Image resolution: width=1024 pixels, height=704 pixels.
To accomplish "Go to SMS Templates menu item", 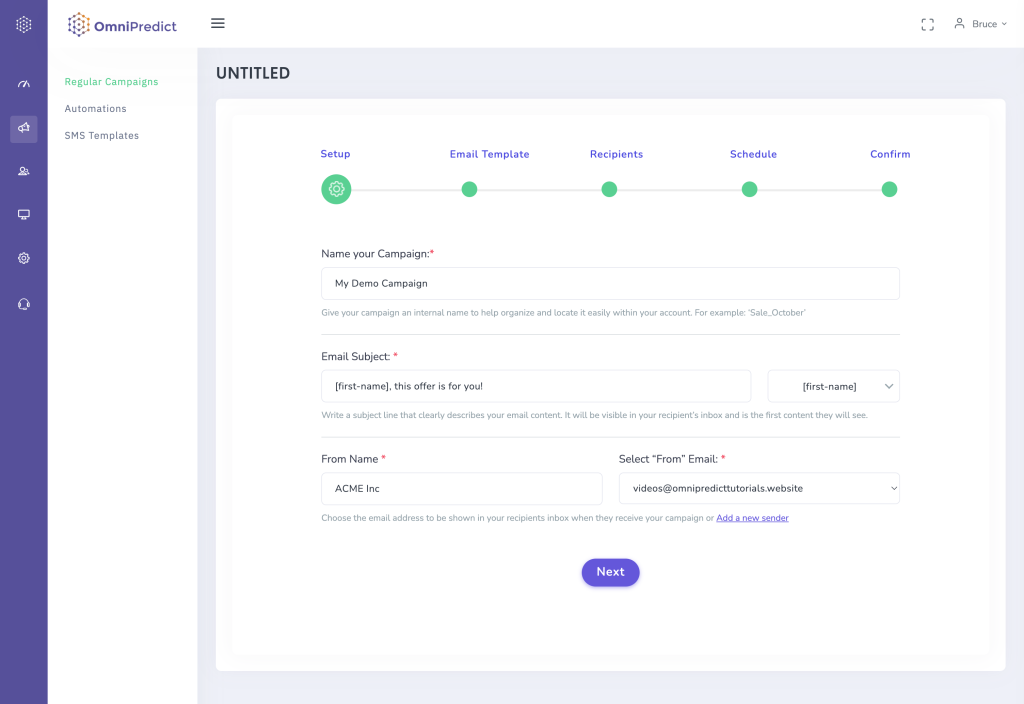I will coord(101,135).
